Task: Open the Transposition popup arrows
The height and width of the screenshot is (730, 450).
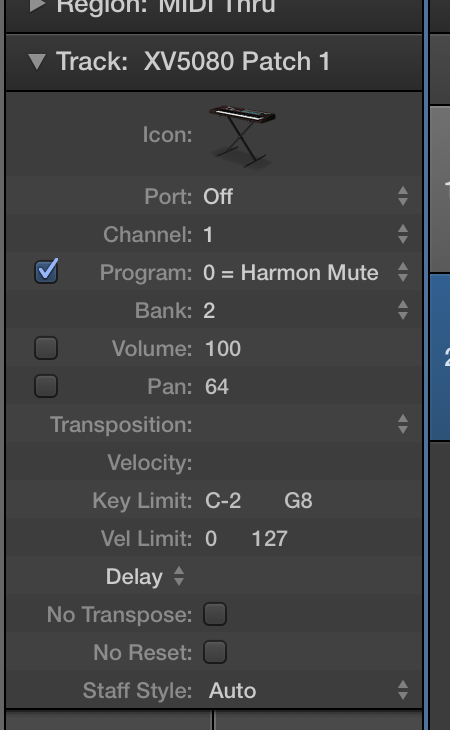Action: point(403,424)
